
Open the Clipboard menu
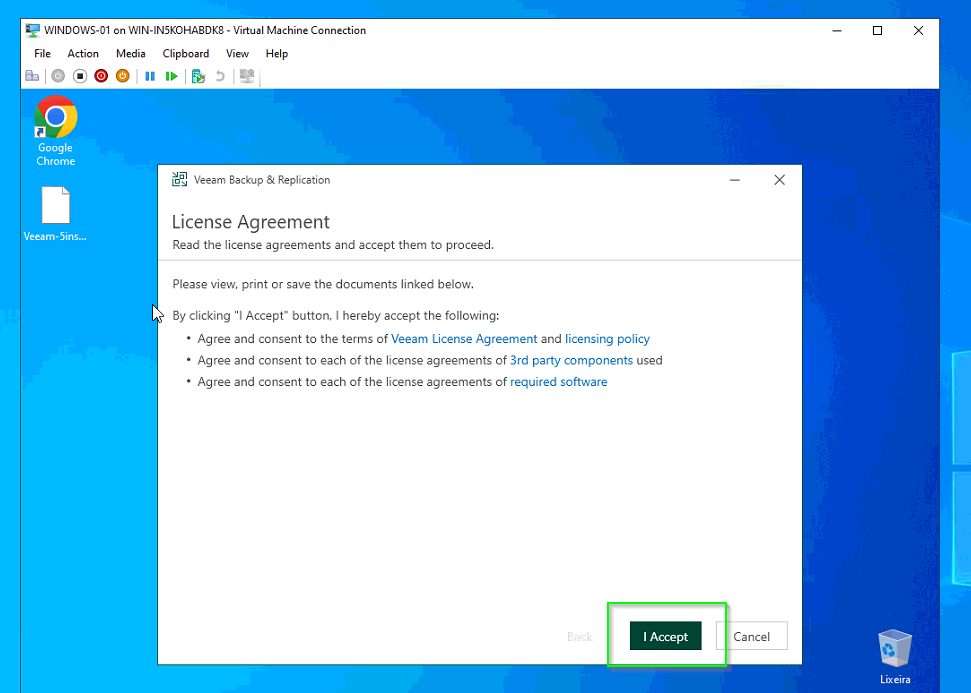pyautogui.click(x=186, y=54)
